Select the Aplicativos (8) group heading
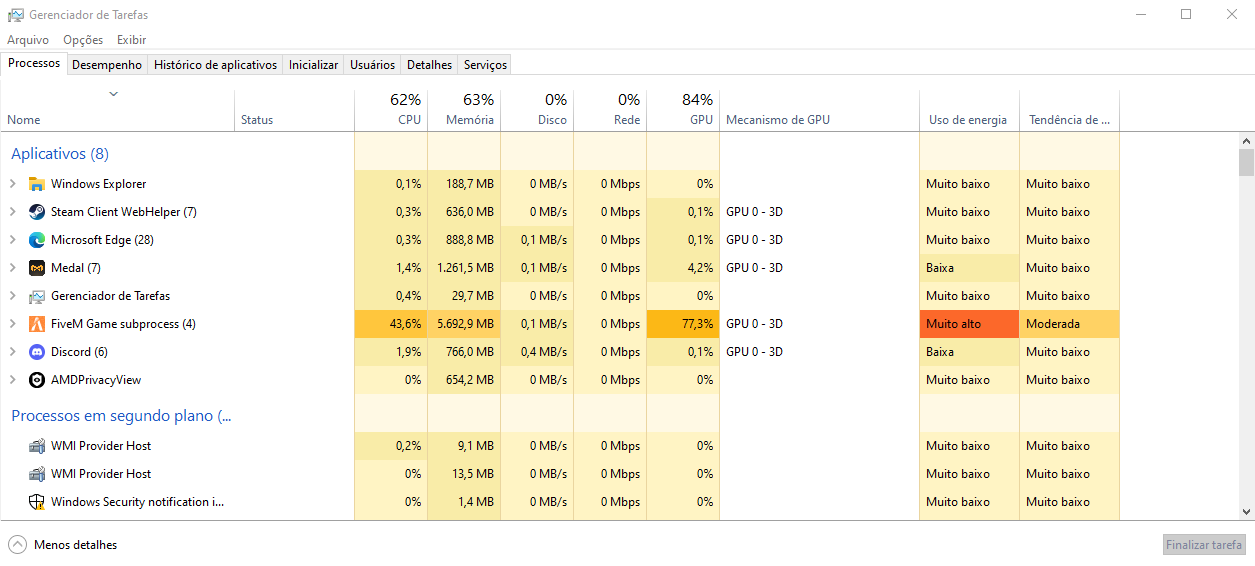Image resolution: width=1255 pixels, height=566 pixels. click(x=60, y=154)
